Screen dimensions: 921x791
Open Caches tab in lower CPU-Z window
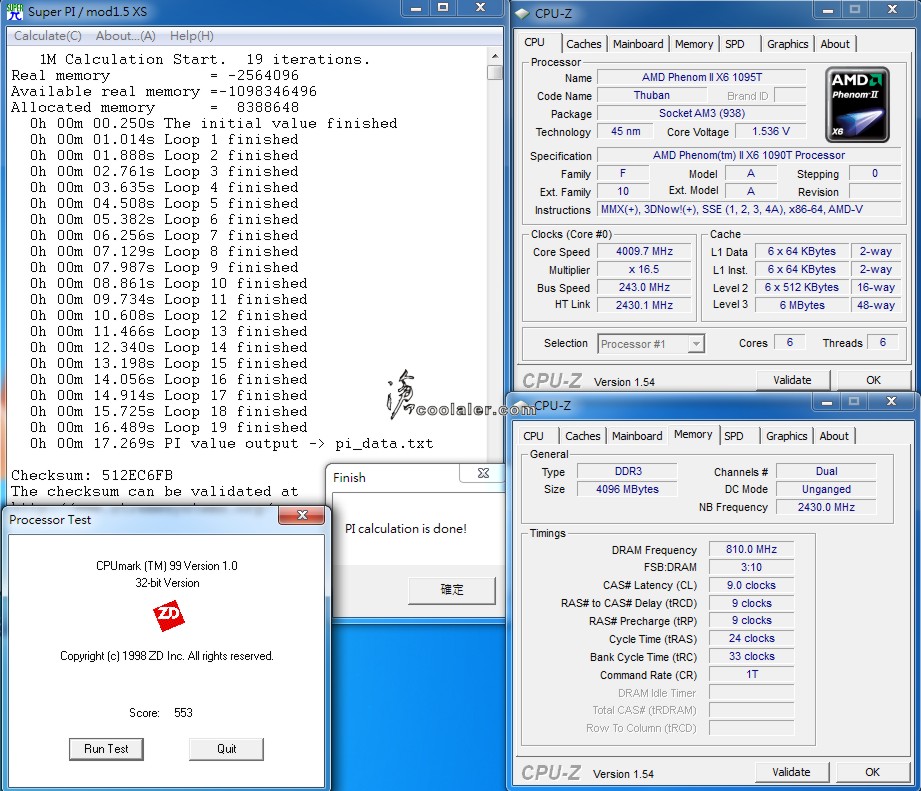click(582, 436)
